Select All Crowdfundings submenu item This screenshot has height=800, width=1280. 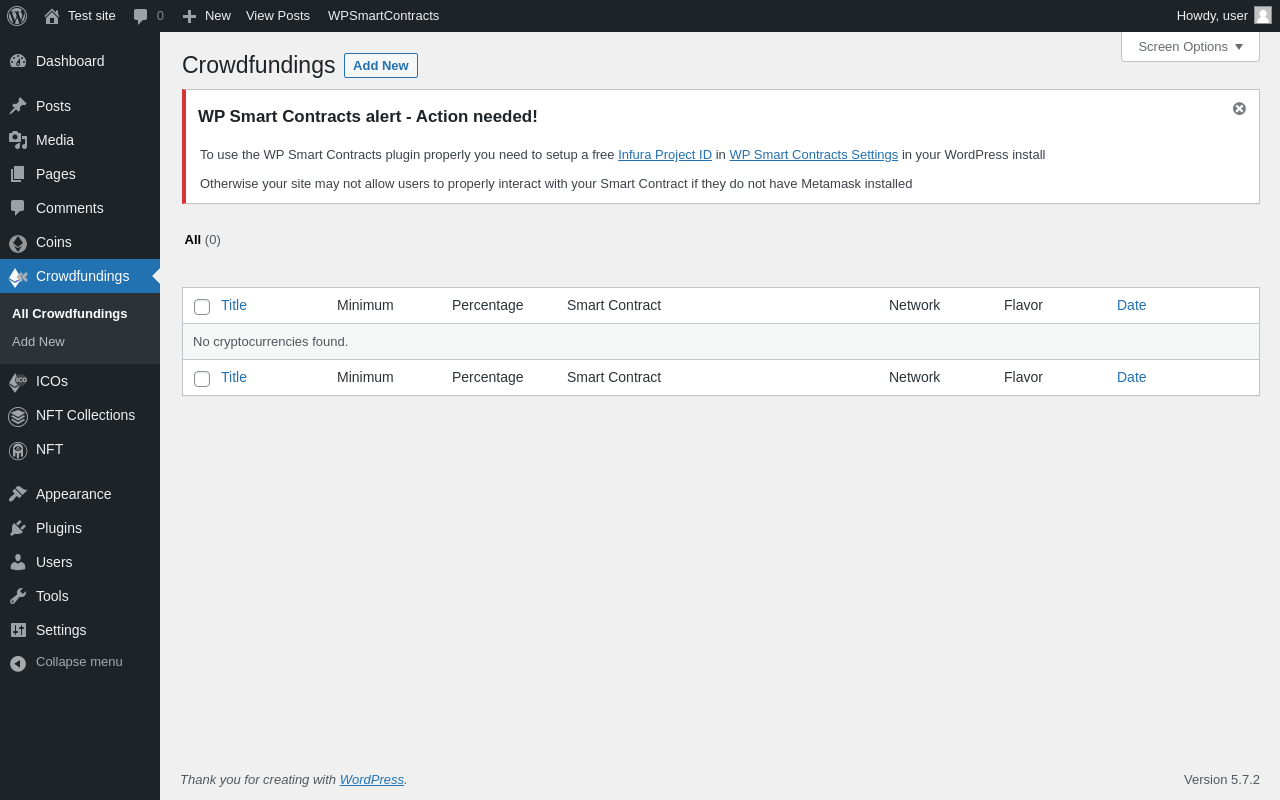click(x=70, y=313)
